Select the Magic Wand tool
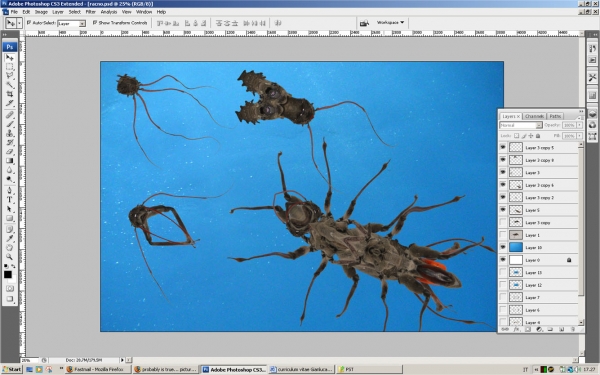 [10, 85]
